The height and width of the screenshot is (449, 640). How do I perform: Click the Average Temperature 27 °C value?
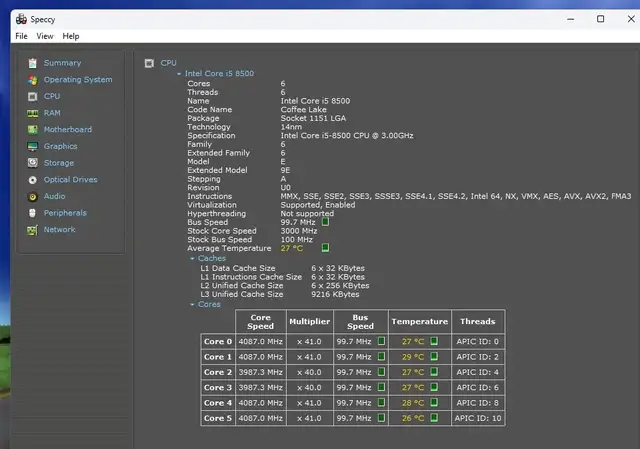291,248
